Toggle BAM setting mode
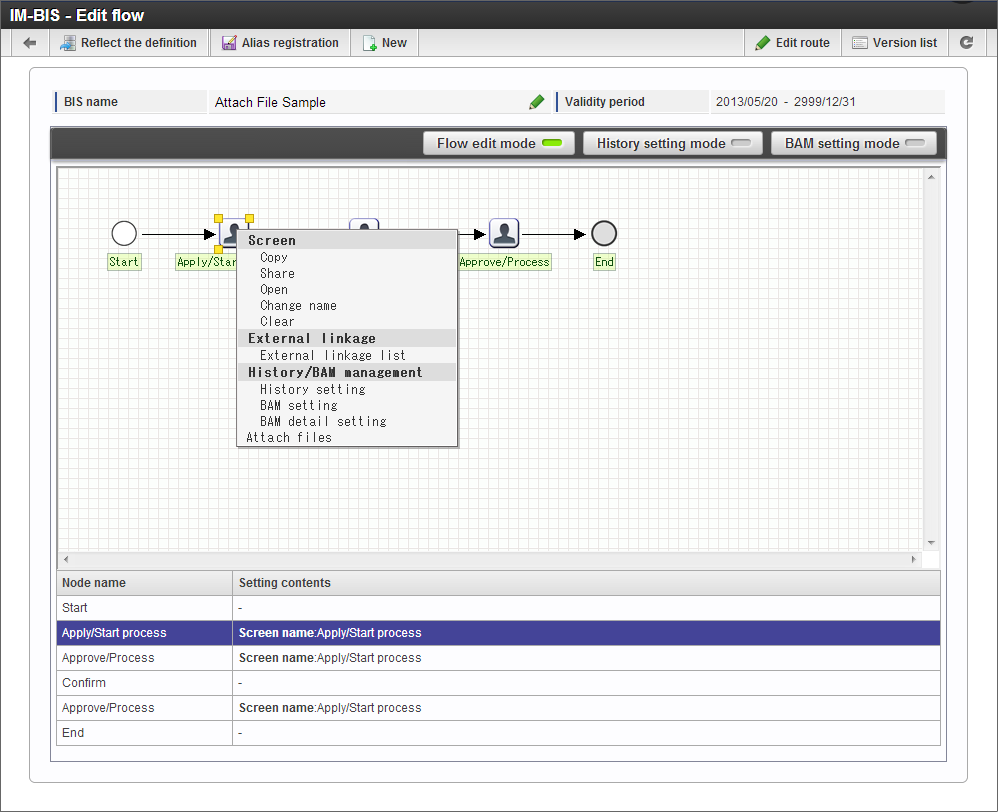The width and height of the screenshot is (998, 812). point(854,143)
